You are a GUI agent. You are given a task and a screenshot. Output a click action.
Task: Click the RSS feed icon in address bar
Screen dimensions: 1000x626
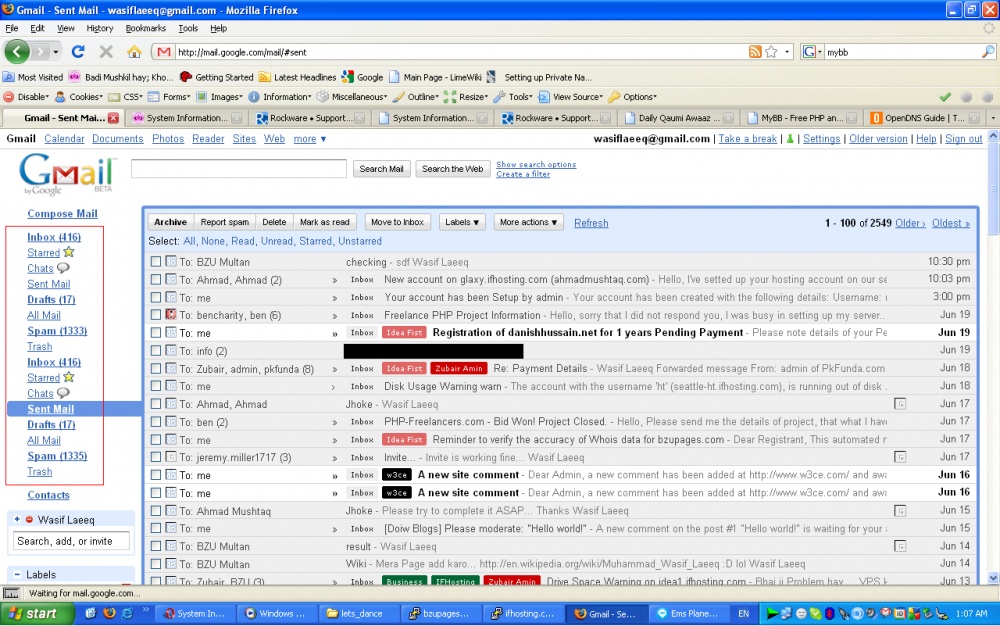pos(756,52)
